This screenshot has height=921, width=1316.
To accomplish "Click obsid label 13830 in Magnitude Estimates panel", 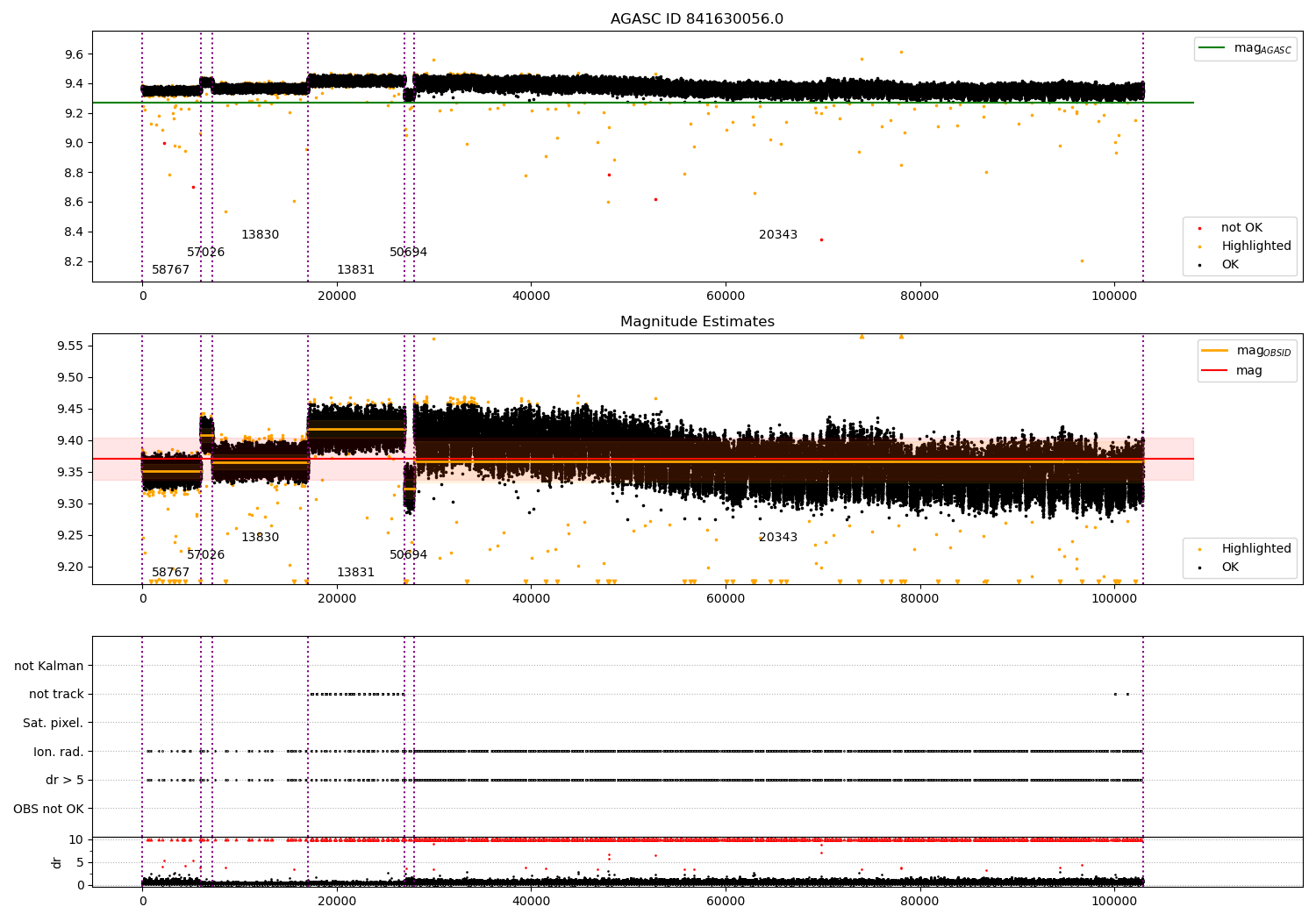I will pyautogui.click(x=260, y=538).
